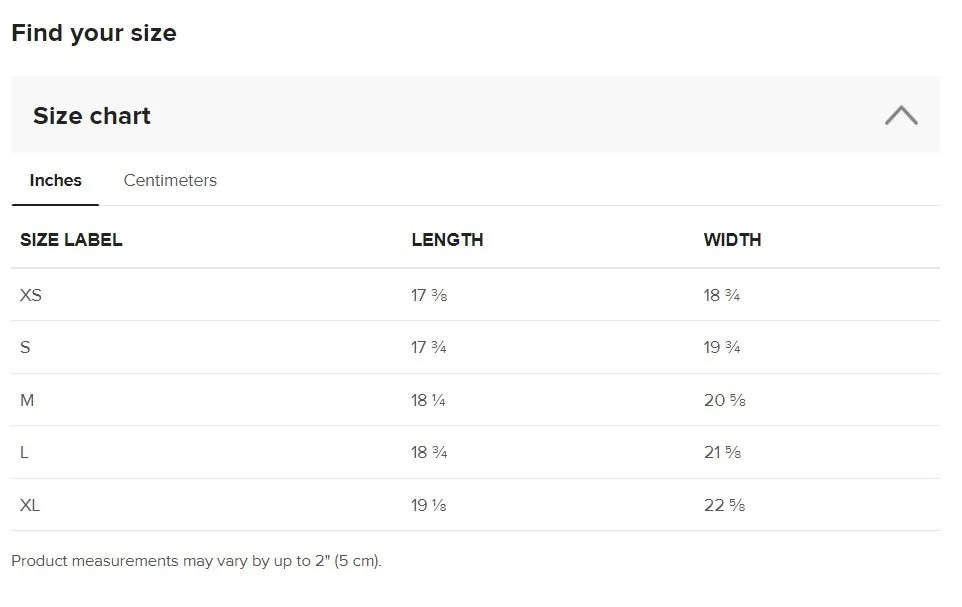Viewport: 962px width, 607px height.
Task: Select the XS size row label
Action: coord(31,295)
